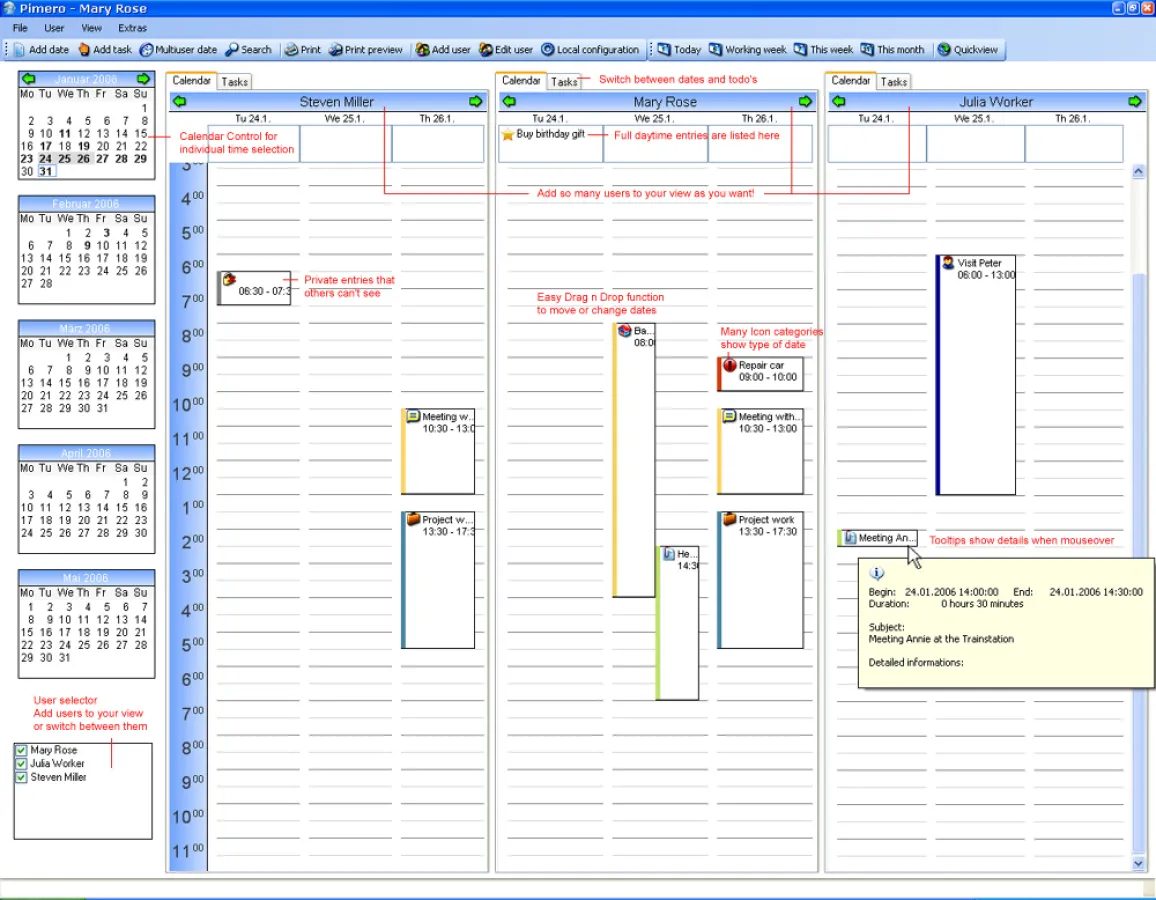This screenshot has height=900, width=1156.
Task: Open Multiuser date from toolbar
Action: point(146,49)
